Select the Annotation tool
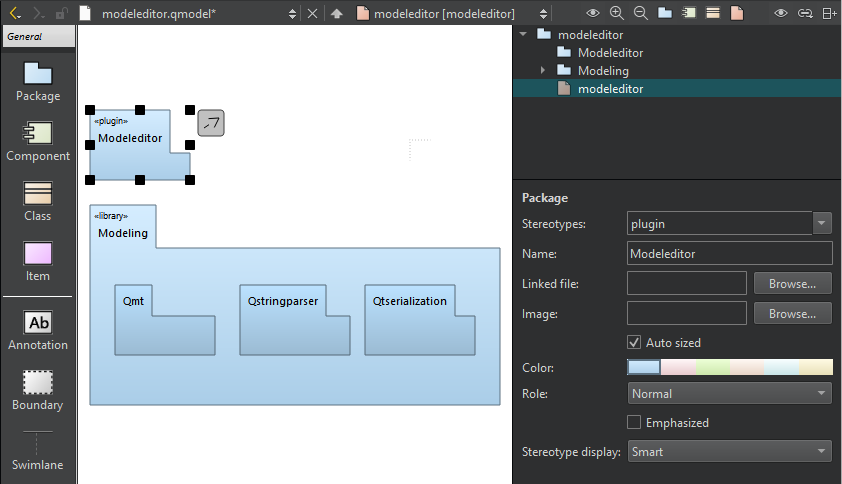The image size is (842, 484). 38,330
